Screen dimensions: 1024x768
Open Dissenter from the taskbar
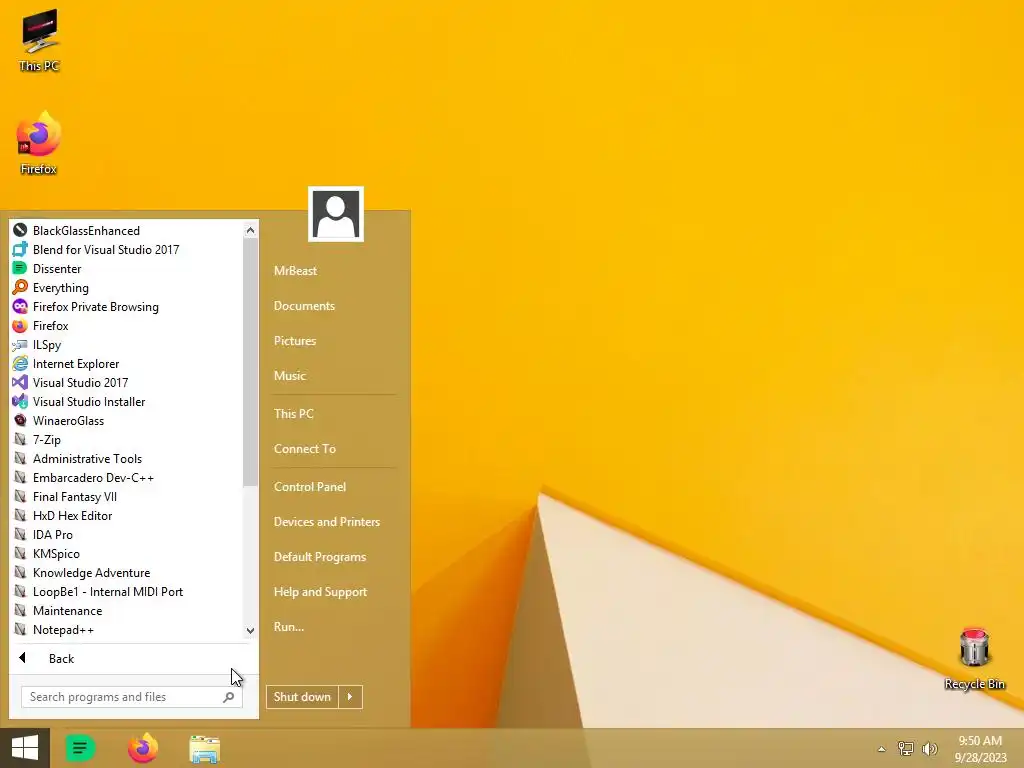tap(81, 748)
